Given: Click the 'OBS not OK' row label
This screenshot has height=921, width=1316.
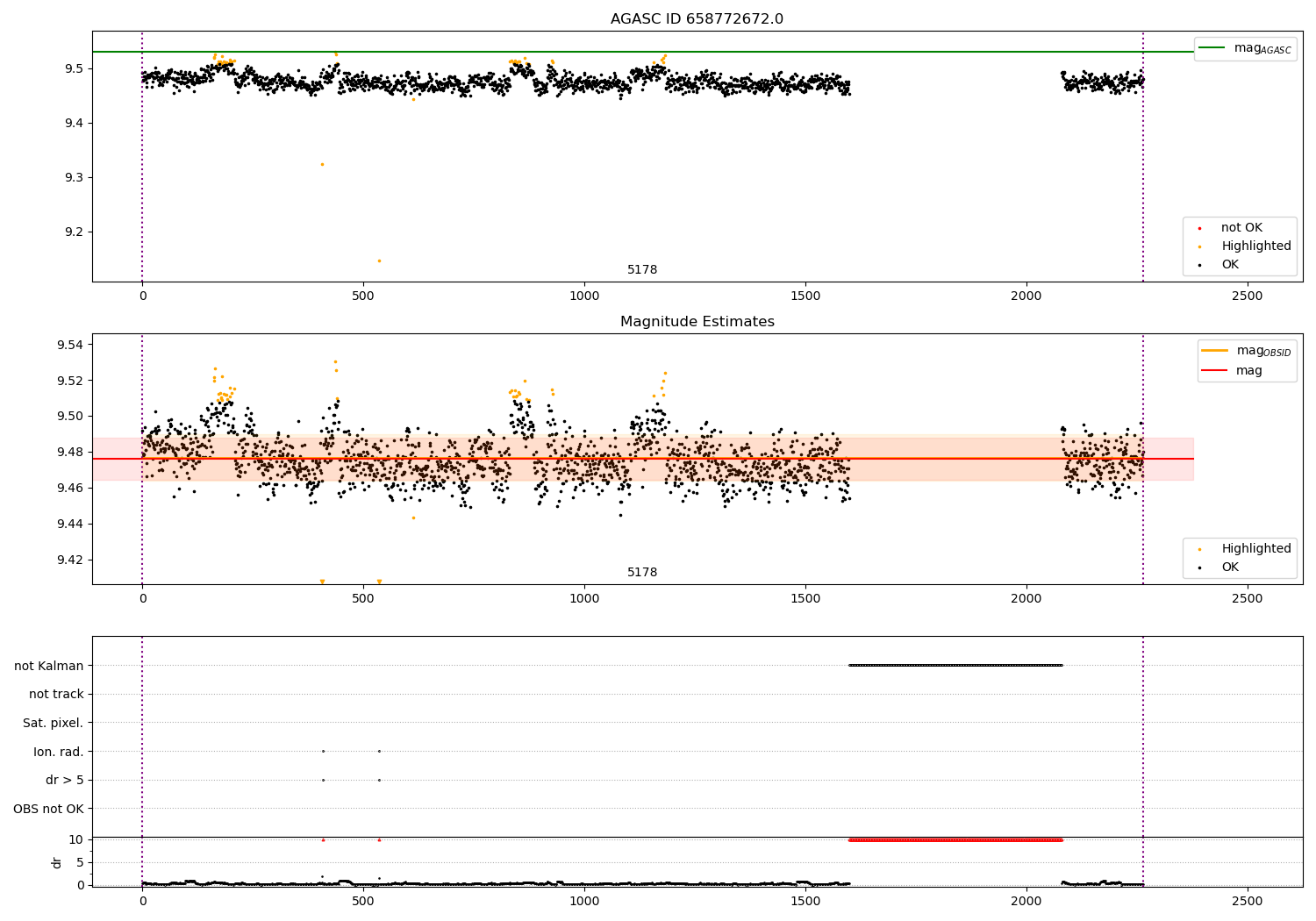Looking at the screenshot, I should click(48, 810).
